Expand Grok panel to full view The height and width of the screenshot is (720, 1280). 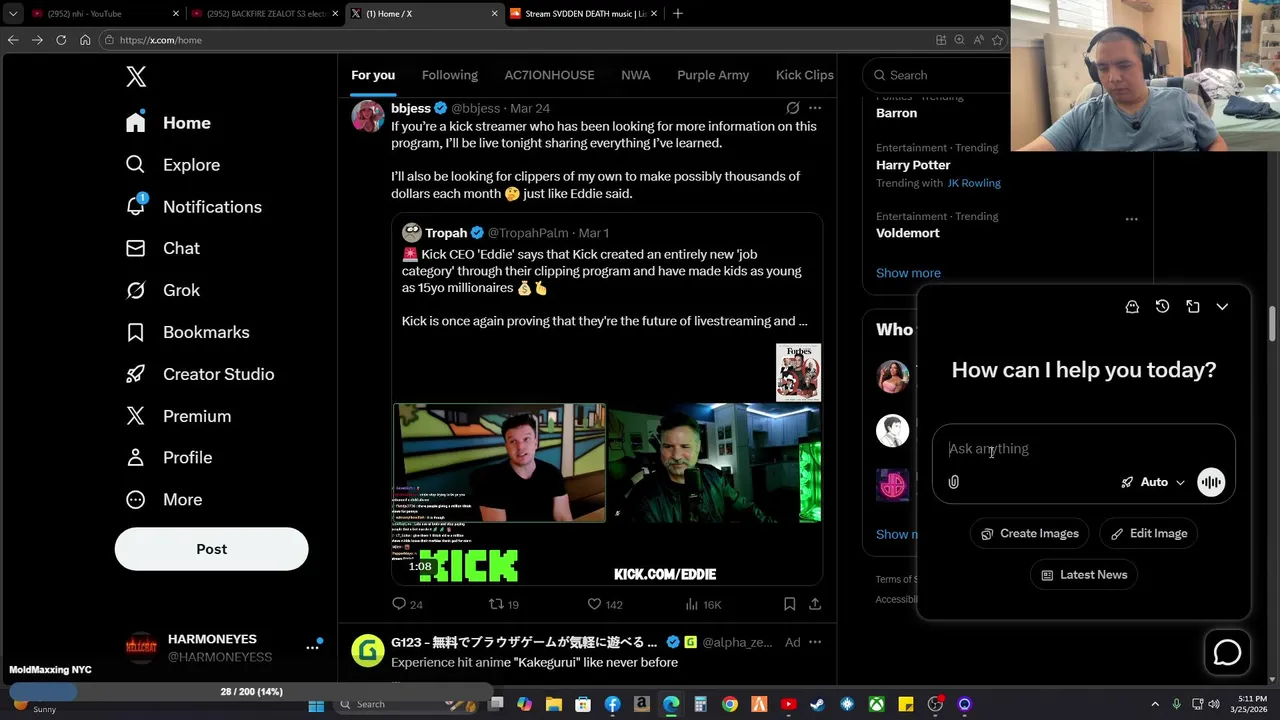pyautogui.click(x=1193, y=307)
